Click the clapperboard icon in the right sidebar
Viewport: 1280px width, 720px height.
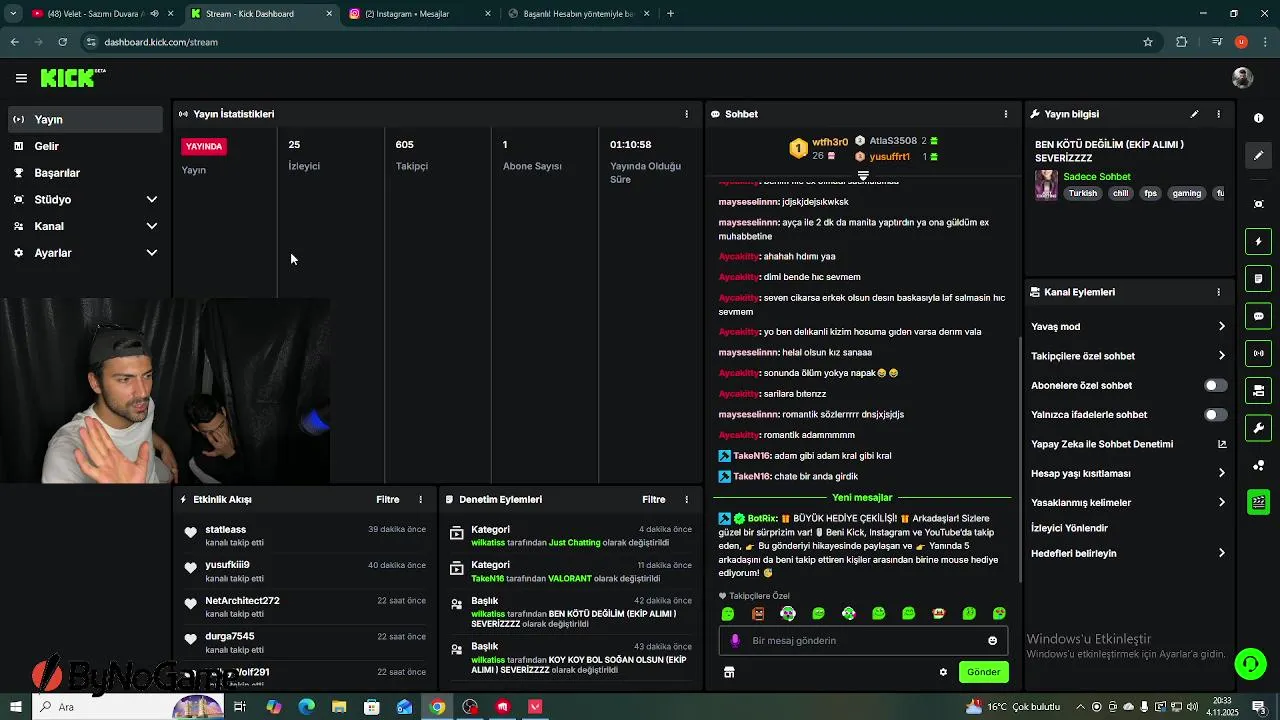1258,502
